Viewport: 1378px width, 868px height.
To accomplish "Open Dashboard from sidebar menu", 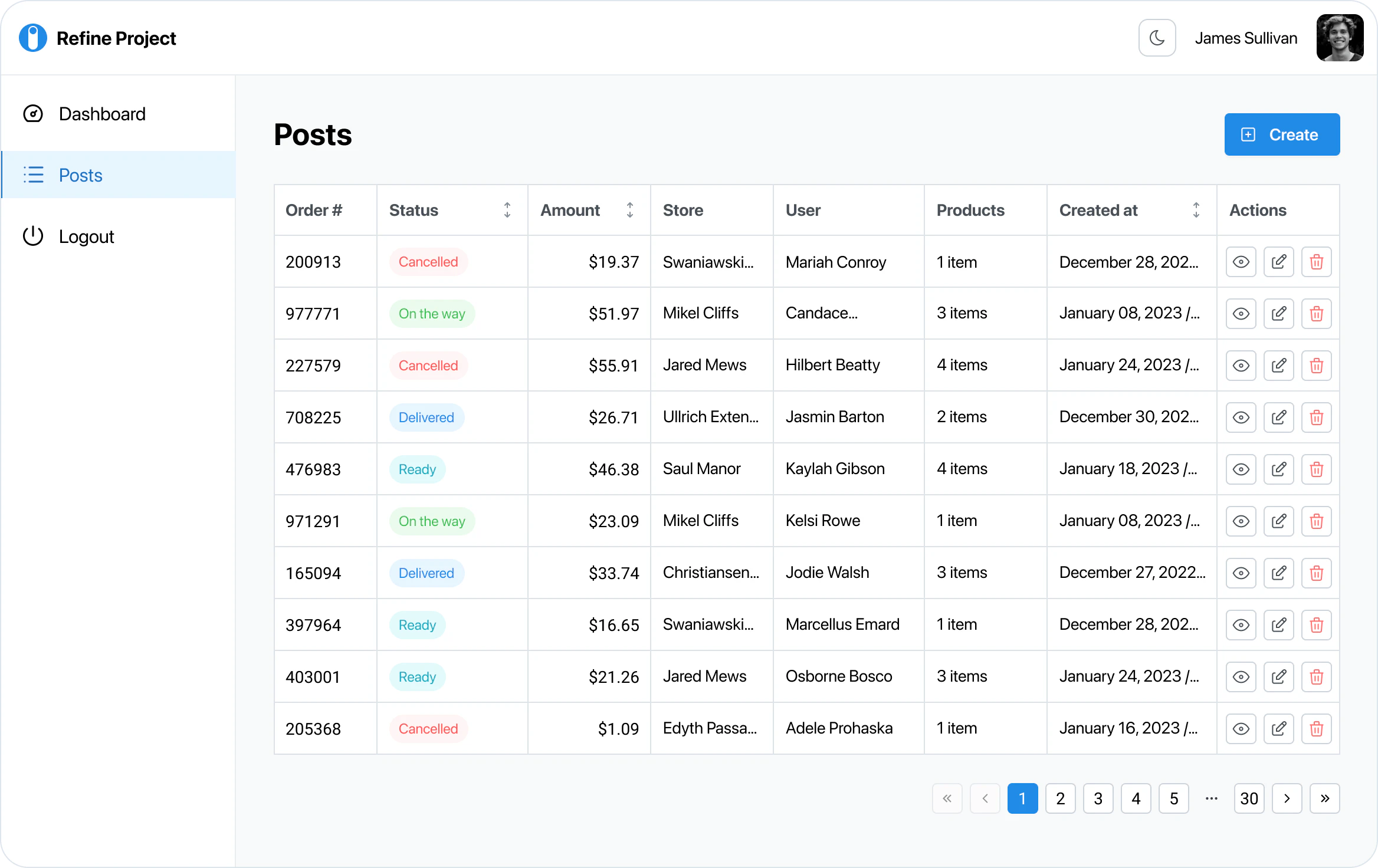I will (102, 114).
